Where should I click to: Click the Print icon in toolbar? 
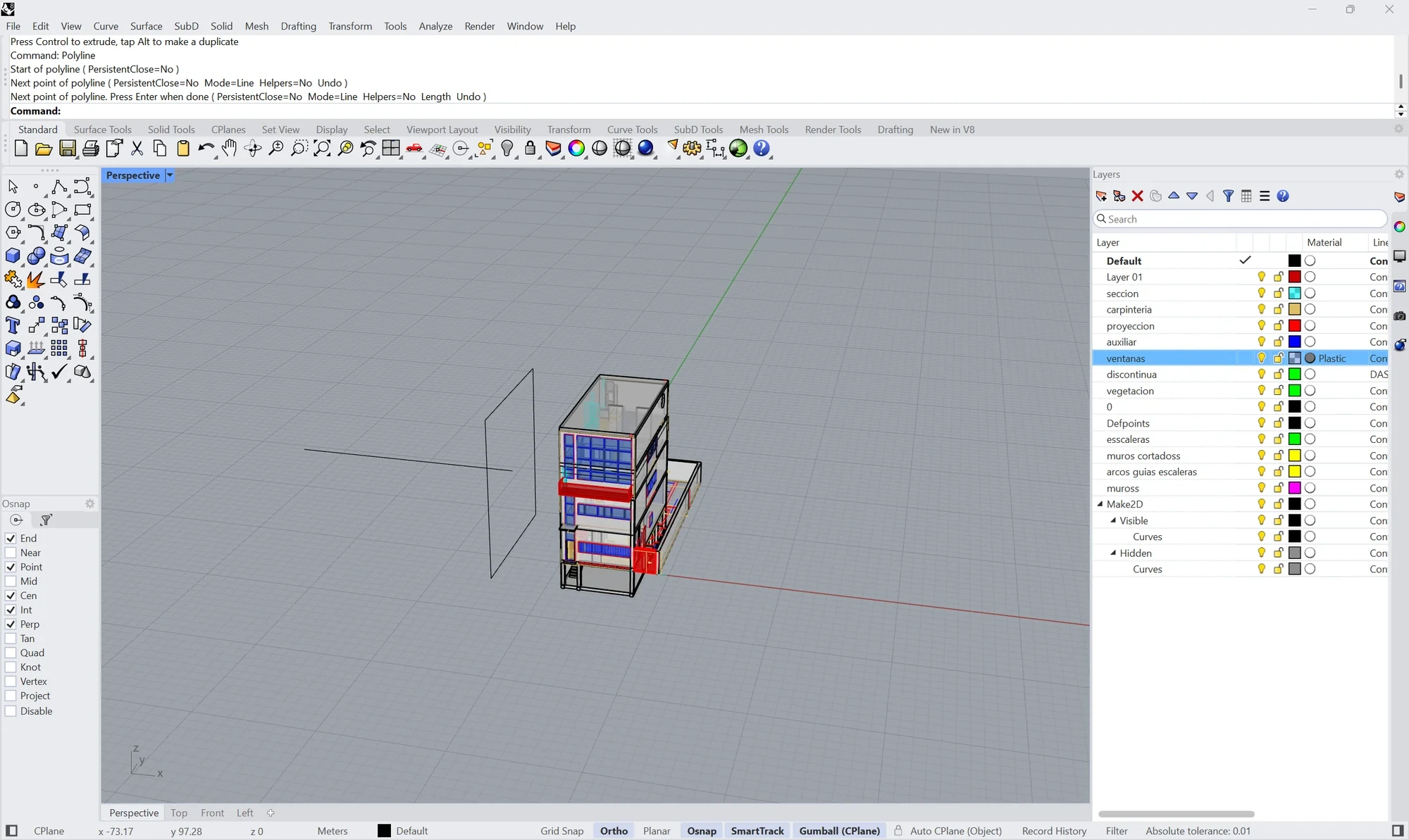coord(91,149)
